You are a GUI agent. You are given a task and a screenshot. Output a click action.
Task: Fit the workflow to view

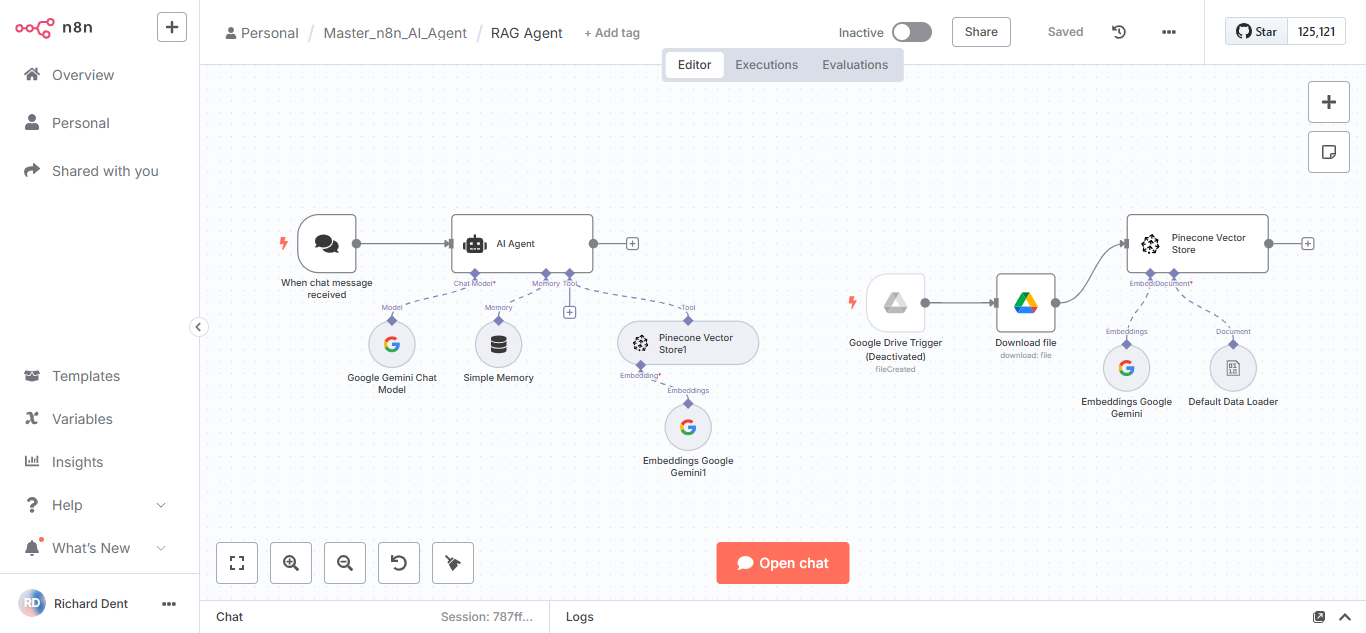click(237, 563)
